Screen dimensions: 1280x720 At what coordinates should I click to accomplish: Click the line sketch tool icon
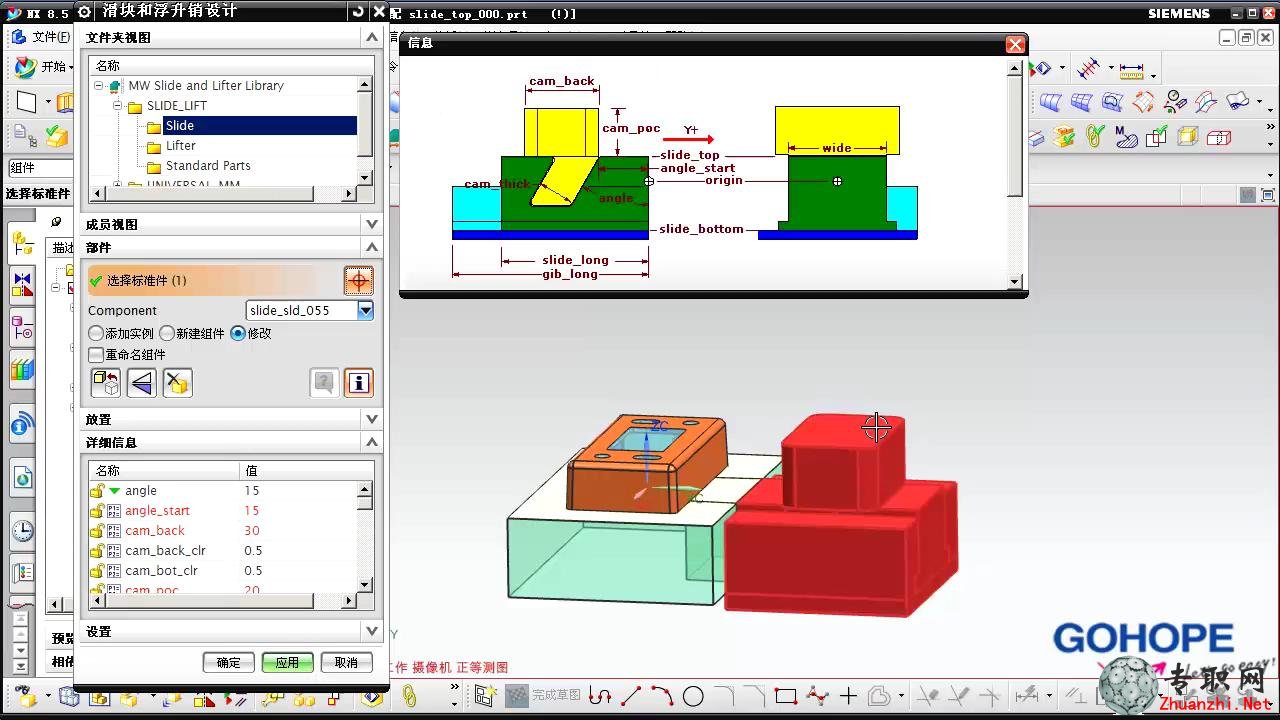[x=631, y=696]
